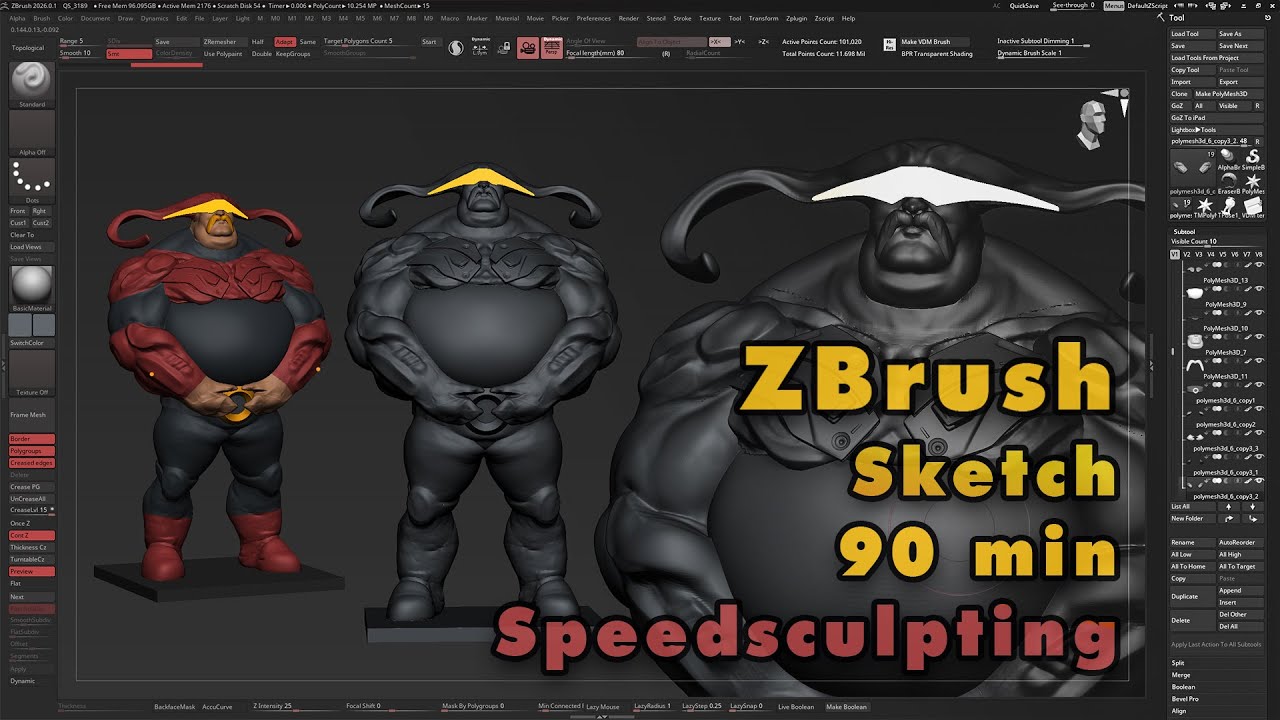Collapse the Tool palette header
Screen dimensions: 1280x720
coord(1176,17)
